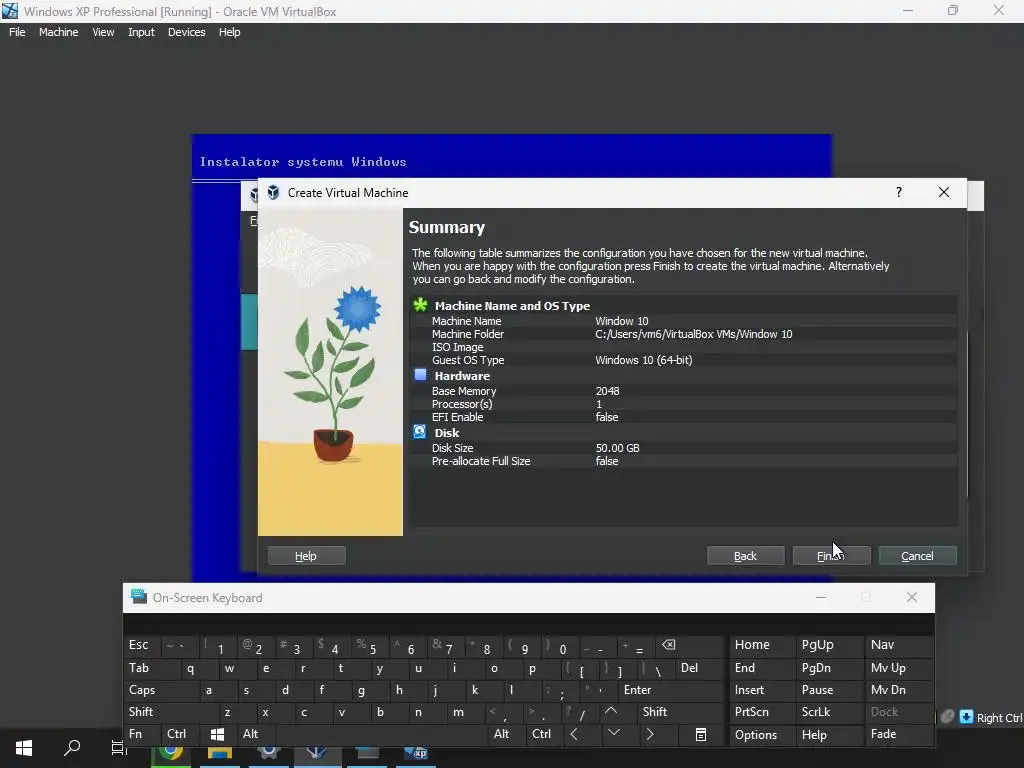Click the keyboard capture arrow icon beside Right Ctrl
The height and width of the screenshot is (768, 1024).
tap(967, 717)
